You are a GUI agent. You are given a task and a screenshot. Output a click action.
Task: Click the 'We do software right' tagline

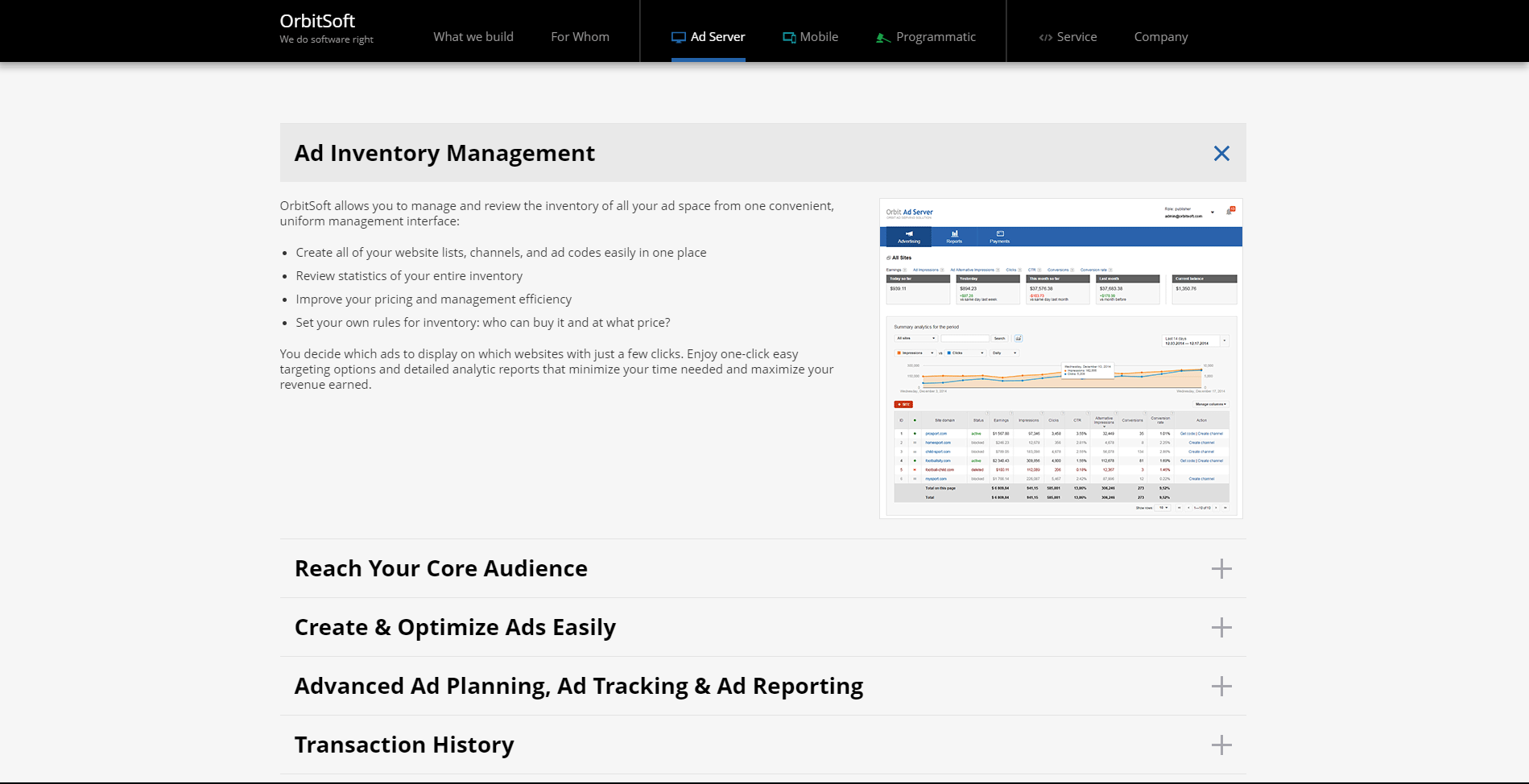[x=326, y=39]
